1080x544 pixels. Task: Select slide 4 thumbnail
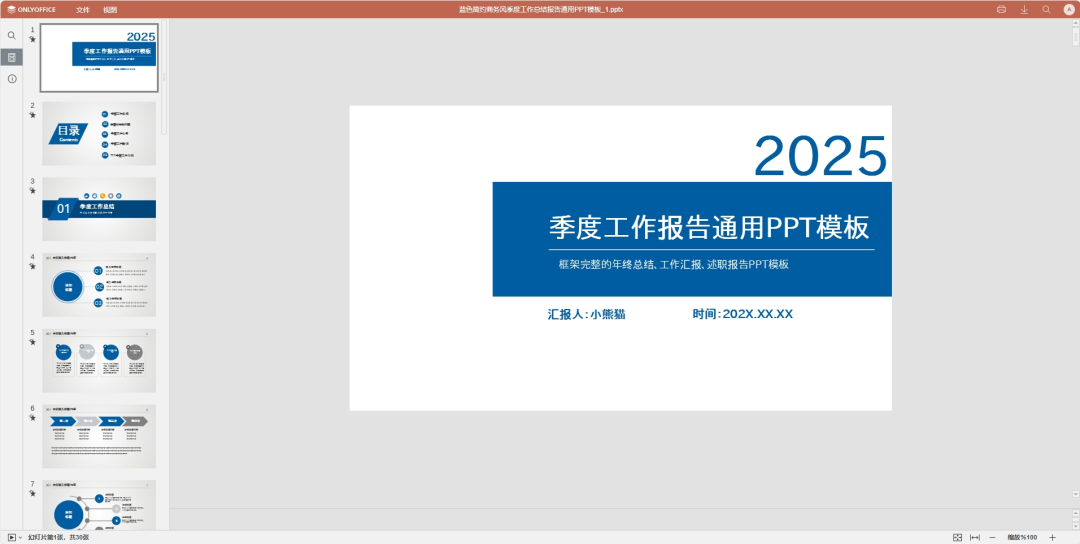tap(99, 285)
